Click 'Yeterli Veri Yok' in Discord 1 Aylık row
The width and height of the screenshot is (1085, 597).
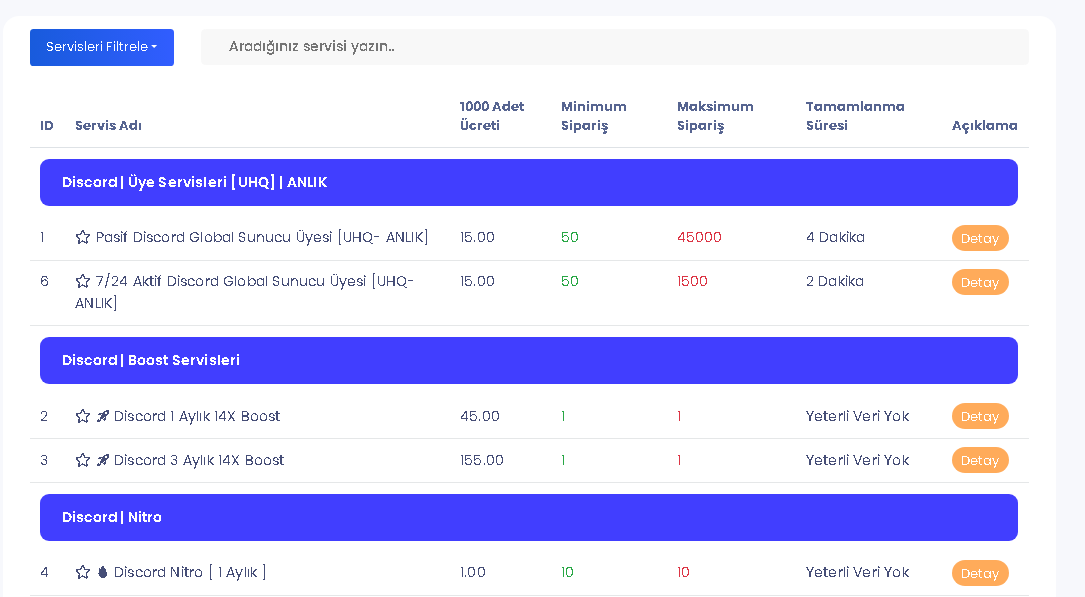tap(857, 416)
